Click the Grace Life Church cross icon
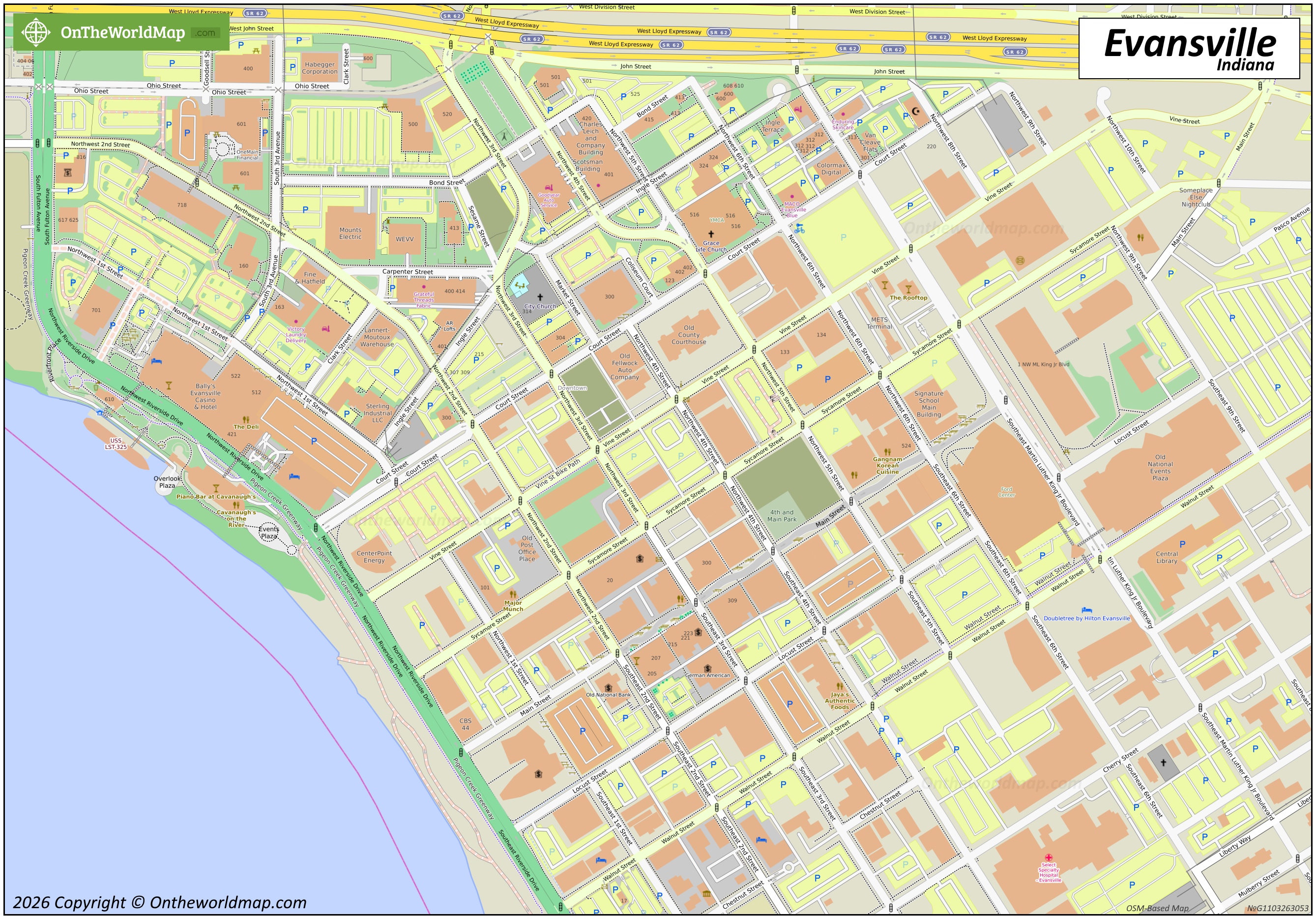This screenshot has height=919, width=1316. [x=711, y=234]
